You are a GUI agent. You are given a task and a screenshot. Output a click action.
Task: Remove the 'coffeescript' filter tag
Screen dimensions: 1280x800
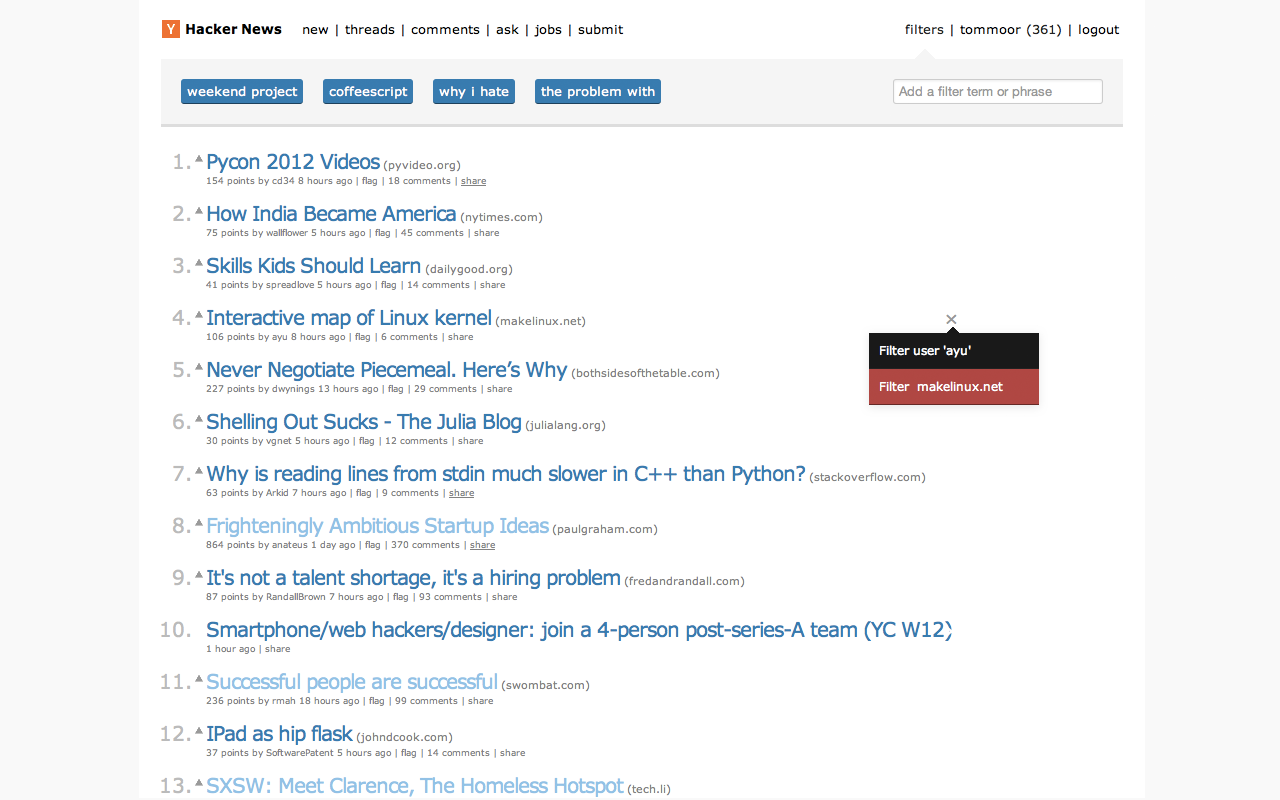click(368, 91)
